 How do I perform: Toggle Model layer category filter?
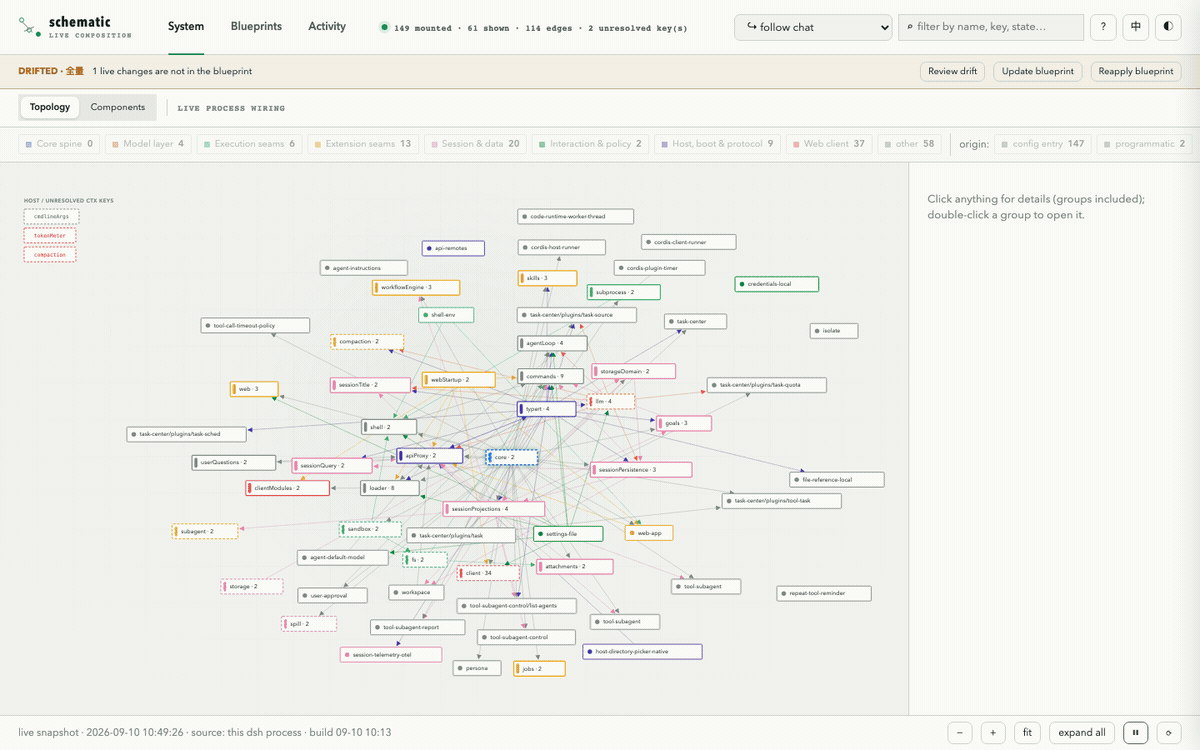pos(147,144)
